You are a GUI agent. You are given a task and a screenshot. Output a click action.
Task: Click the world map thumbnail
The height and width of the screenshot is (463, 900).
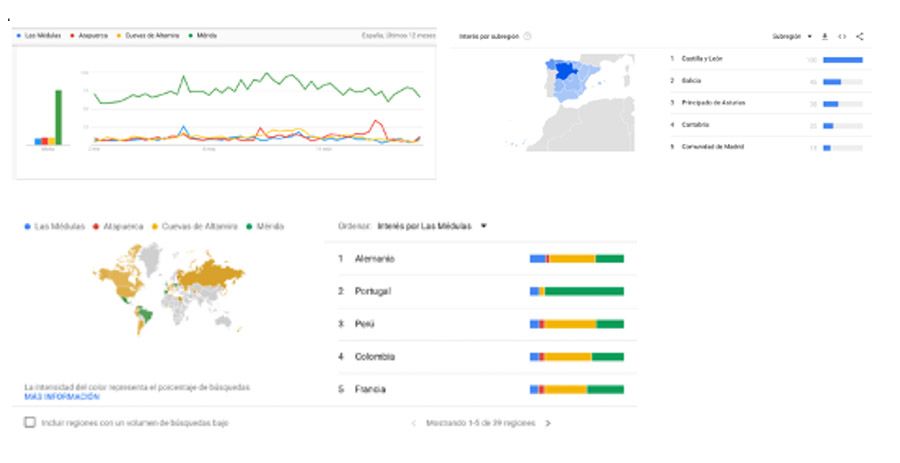click(165, 285)
